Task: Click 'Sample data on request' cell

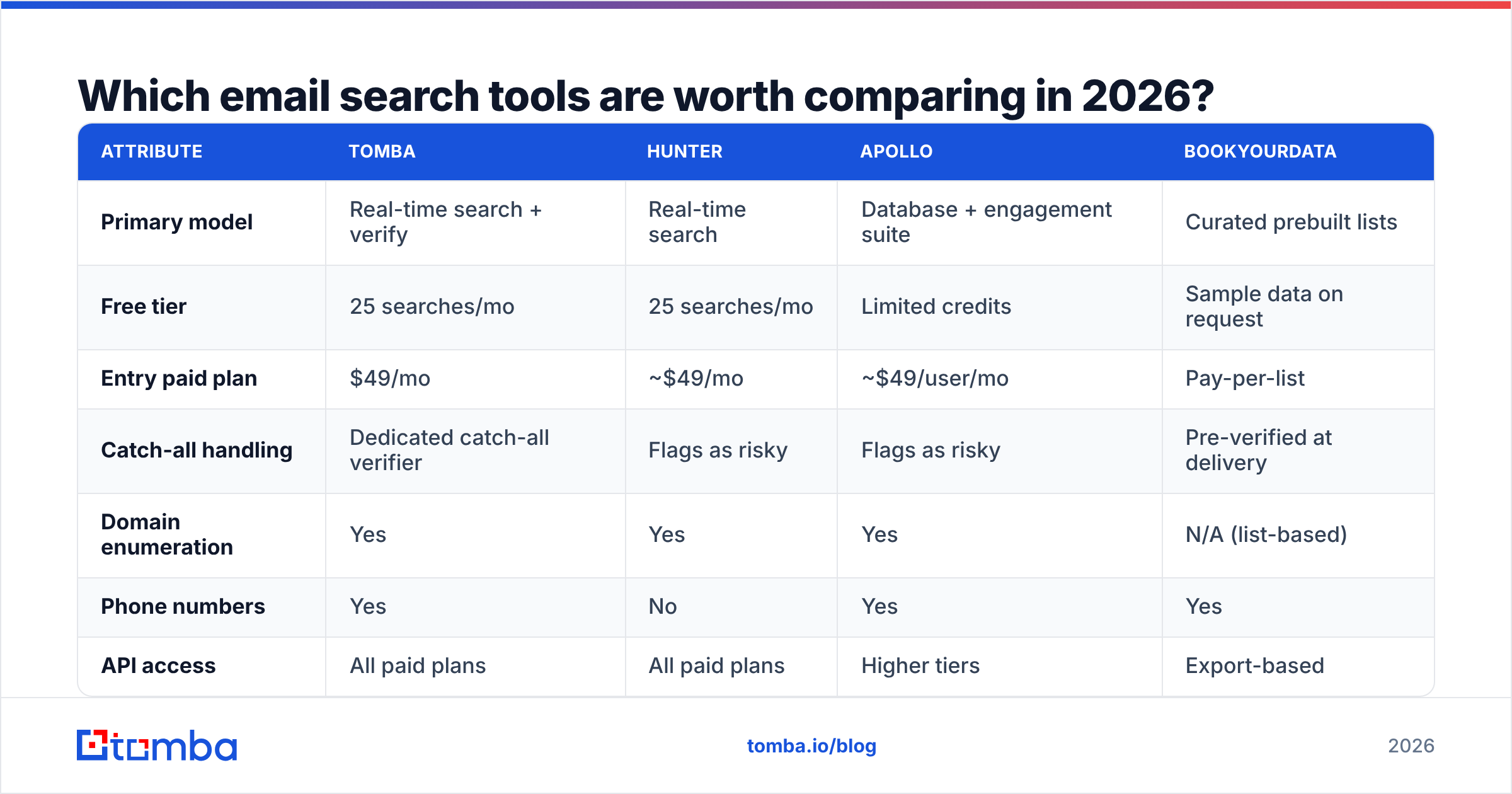Action: click(x=1298, y=308)
